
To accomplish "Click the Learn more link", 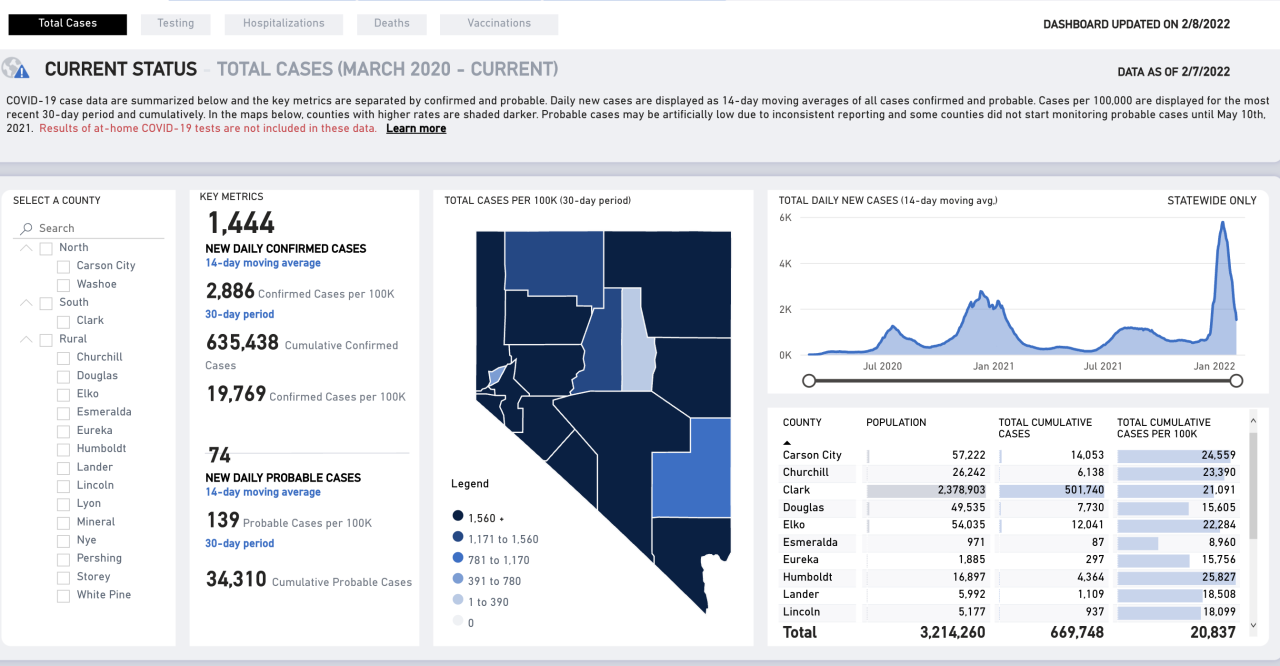I will [x=416, y=128].
